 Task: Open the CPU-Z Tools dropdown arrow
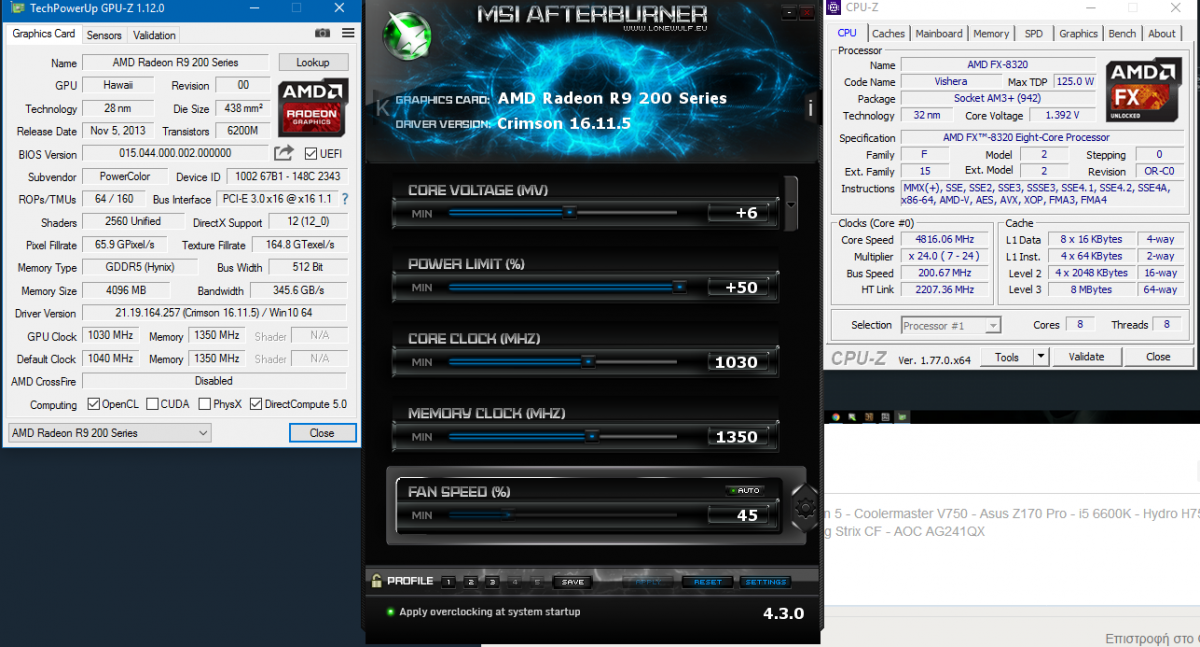coord(1041,356)
